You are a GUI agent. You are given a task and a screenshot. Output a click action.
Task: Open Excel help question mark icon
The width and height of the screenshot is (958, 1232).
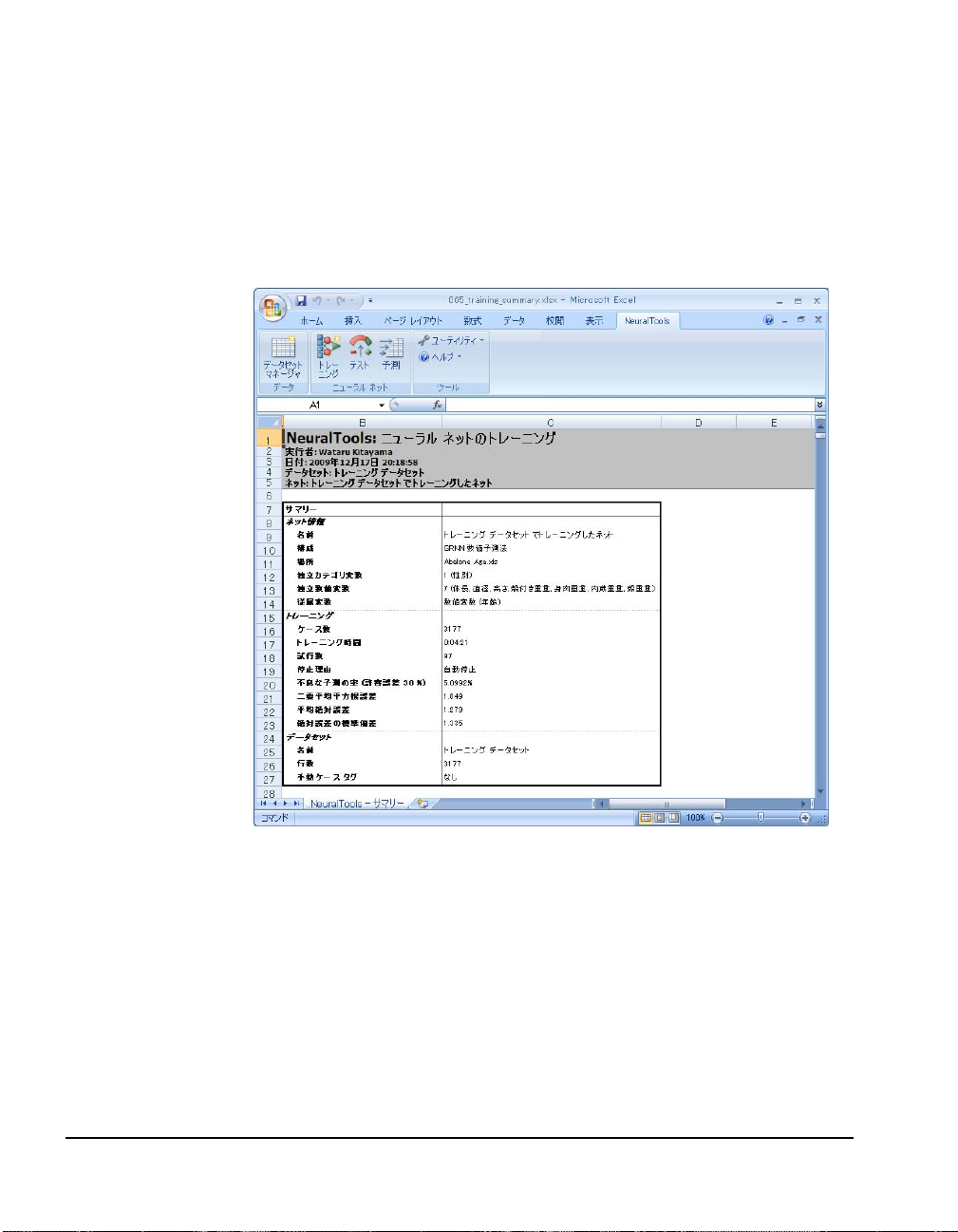pyautogui.click(x=768, y=320)
